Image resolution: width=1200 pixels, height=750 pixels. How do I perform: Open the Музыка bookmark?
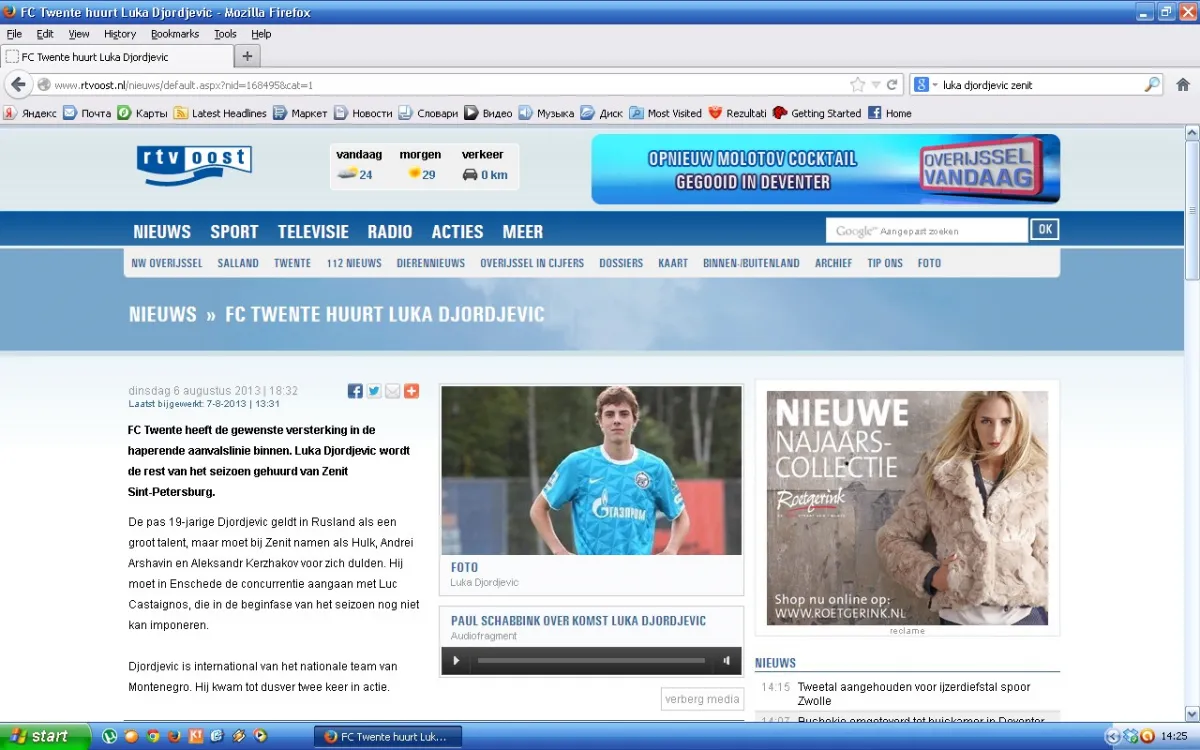(546, 113)
